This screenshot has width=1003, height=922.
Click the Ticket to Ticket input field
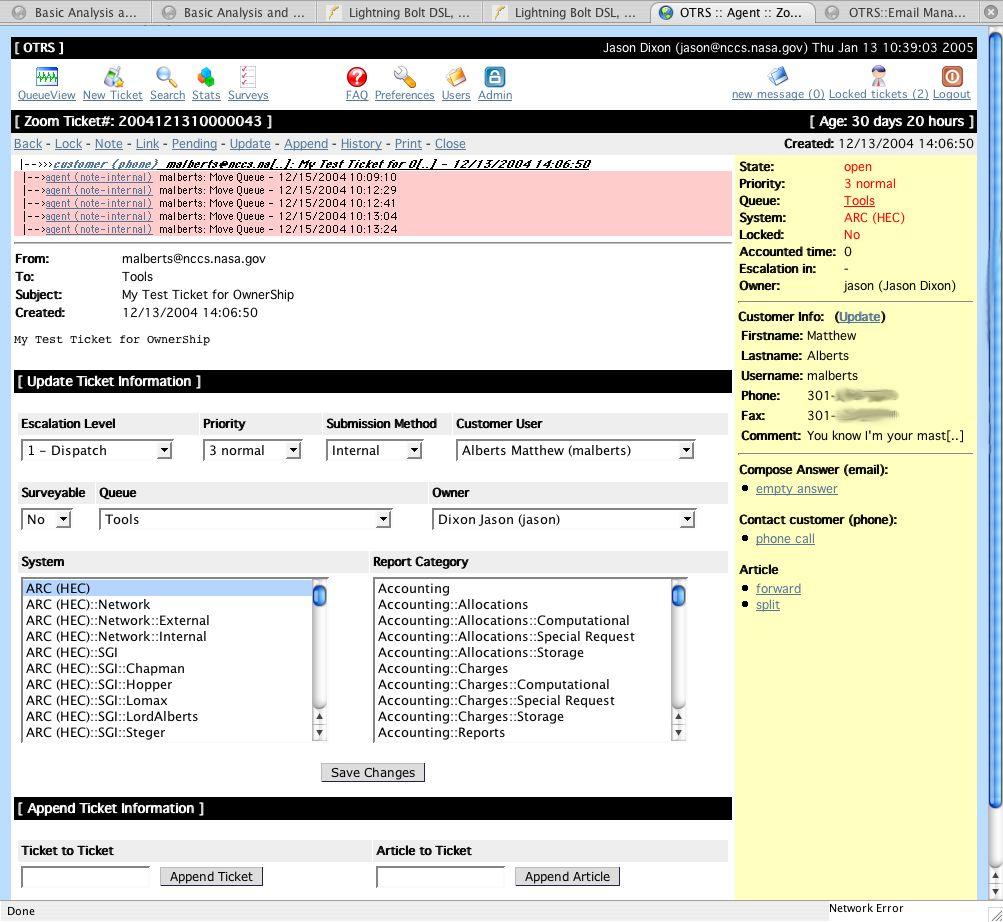86,877
